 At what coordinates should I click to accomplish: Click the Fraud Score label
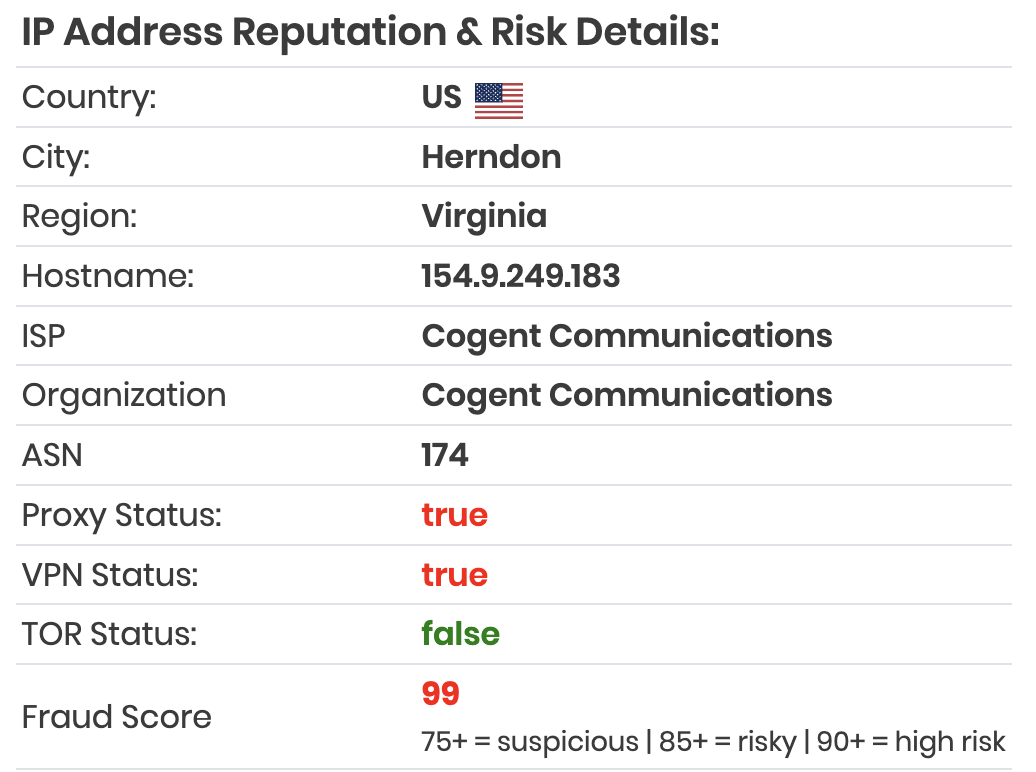(x=116, y=717)
